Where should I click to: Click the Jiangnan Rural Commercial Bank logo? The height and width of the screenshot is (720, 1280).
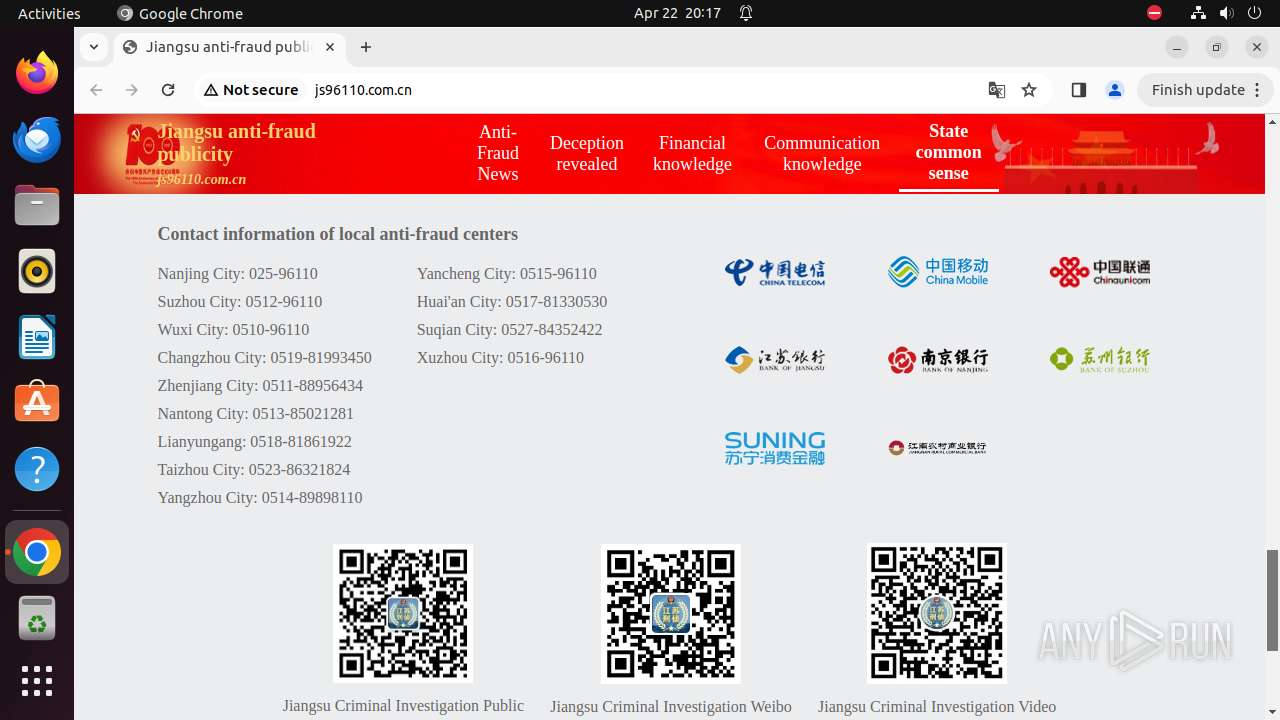(938, 448)
